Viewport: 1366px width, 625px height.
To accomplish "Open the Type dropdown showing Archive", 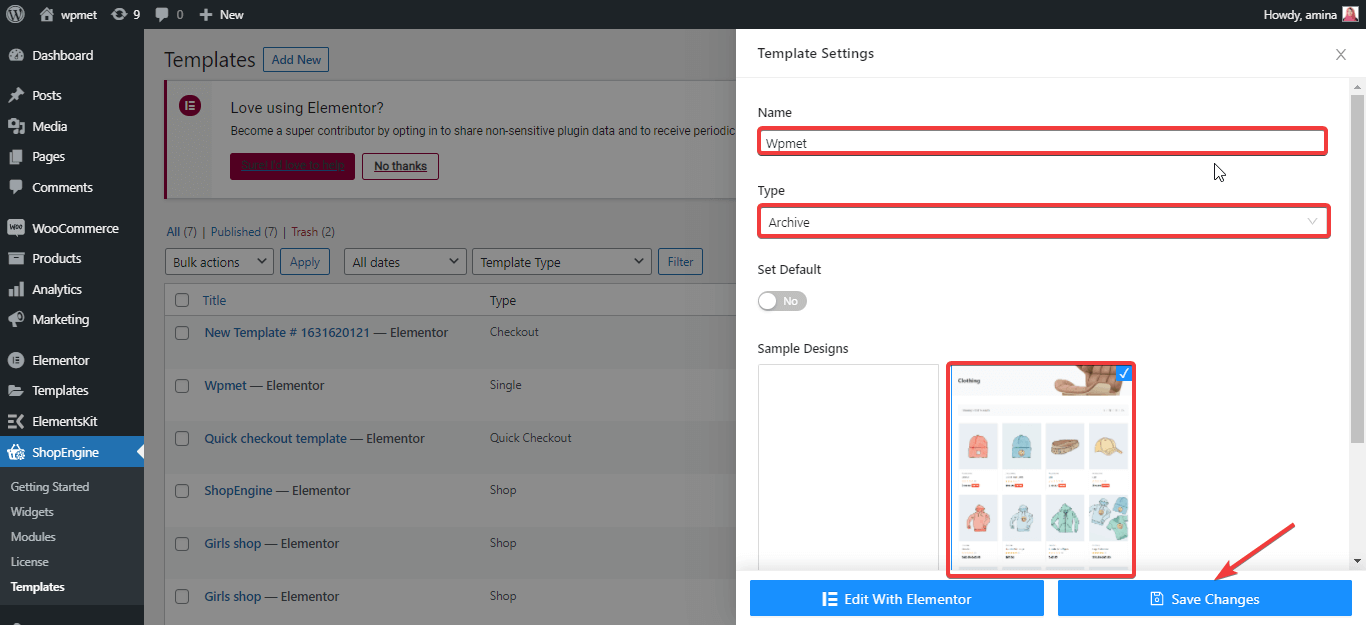I will 1043,222.
